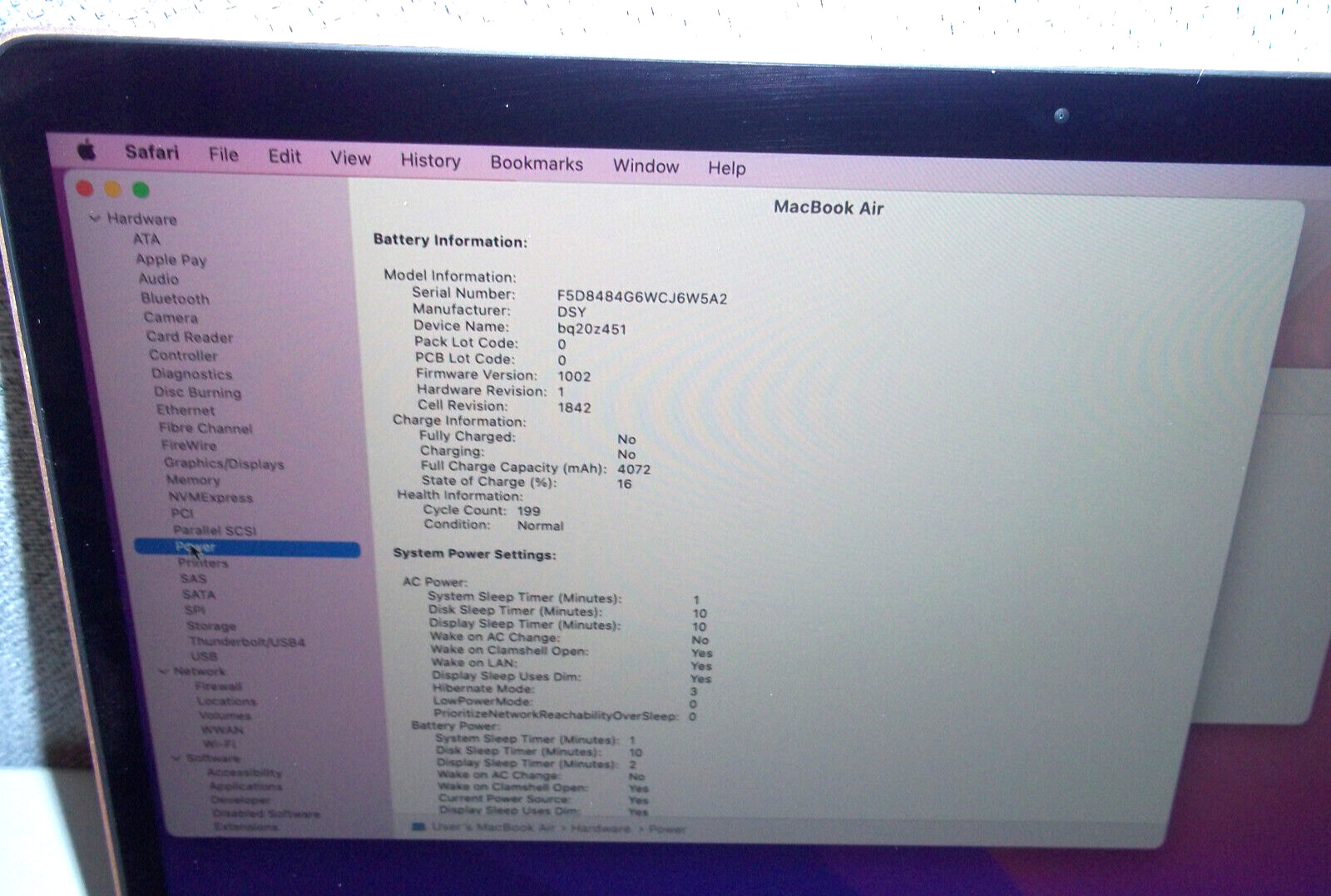
Task: Select ATA in the sidebar
Action: point(146,239)
